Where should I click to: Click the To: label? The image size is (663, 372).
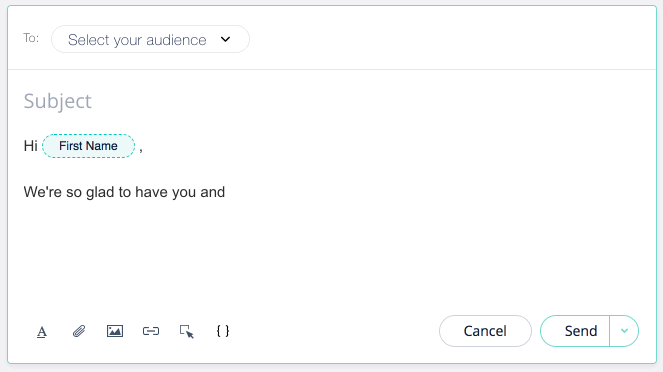pyautogui.click(x=31, y=38)
